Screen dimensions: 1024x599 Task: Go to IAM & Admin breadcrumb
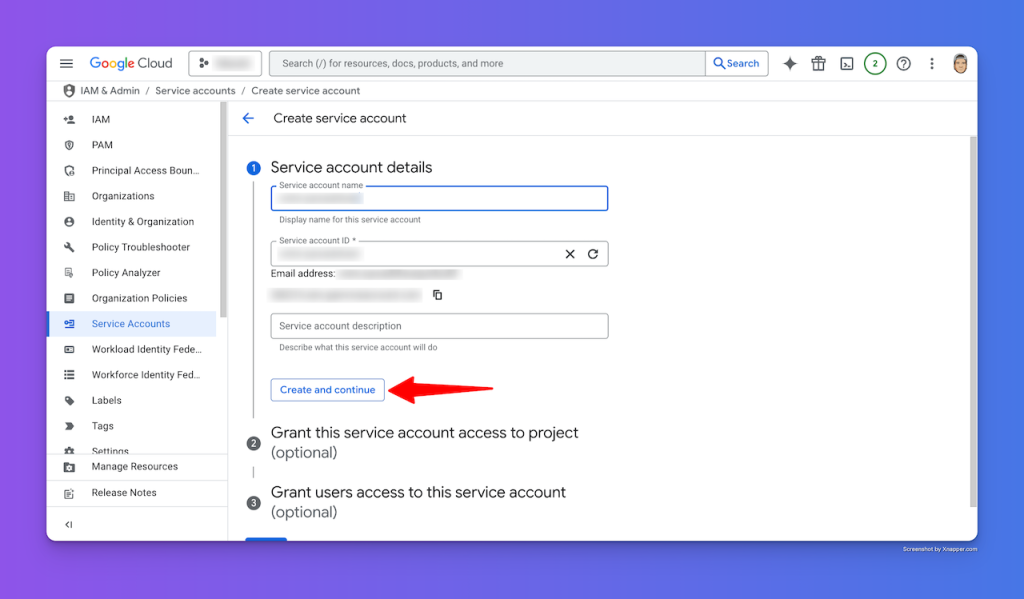[x=110, y=91]
